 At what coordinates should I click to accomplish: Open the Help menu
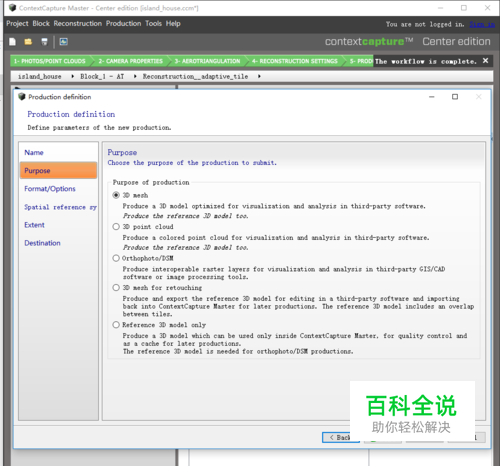(x=173, y=24)
